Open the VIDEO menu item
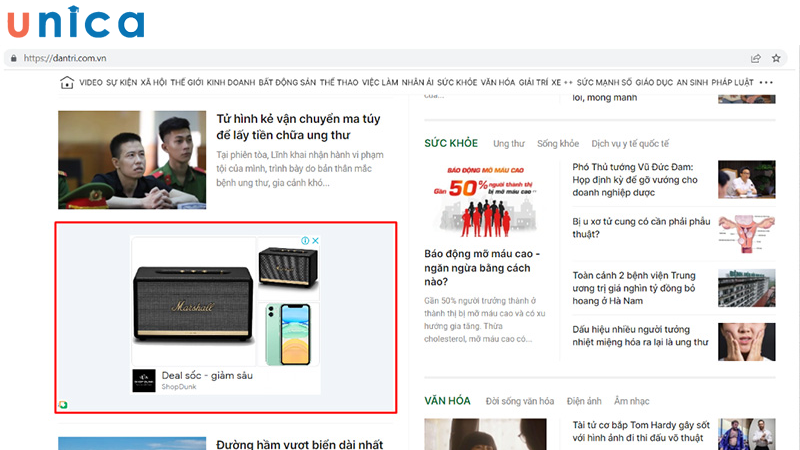This screenshot has width=800, height=450. click(91, 82)
